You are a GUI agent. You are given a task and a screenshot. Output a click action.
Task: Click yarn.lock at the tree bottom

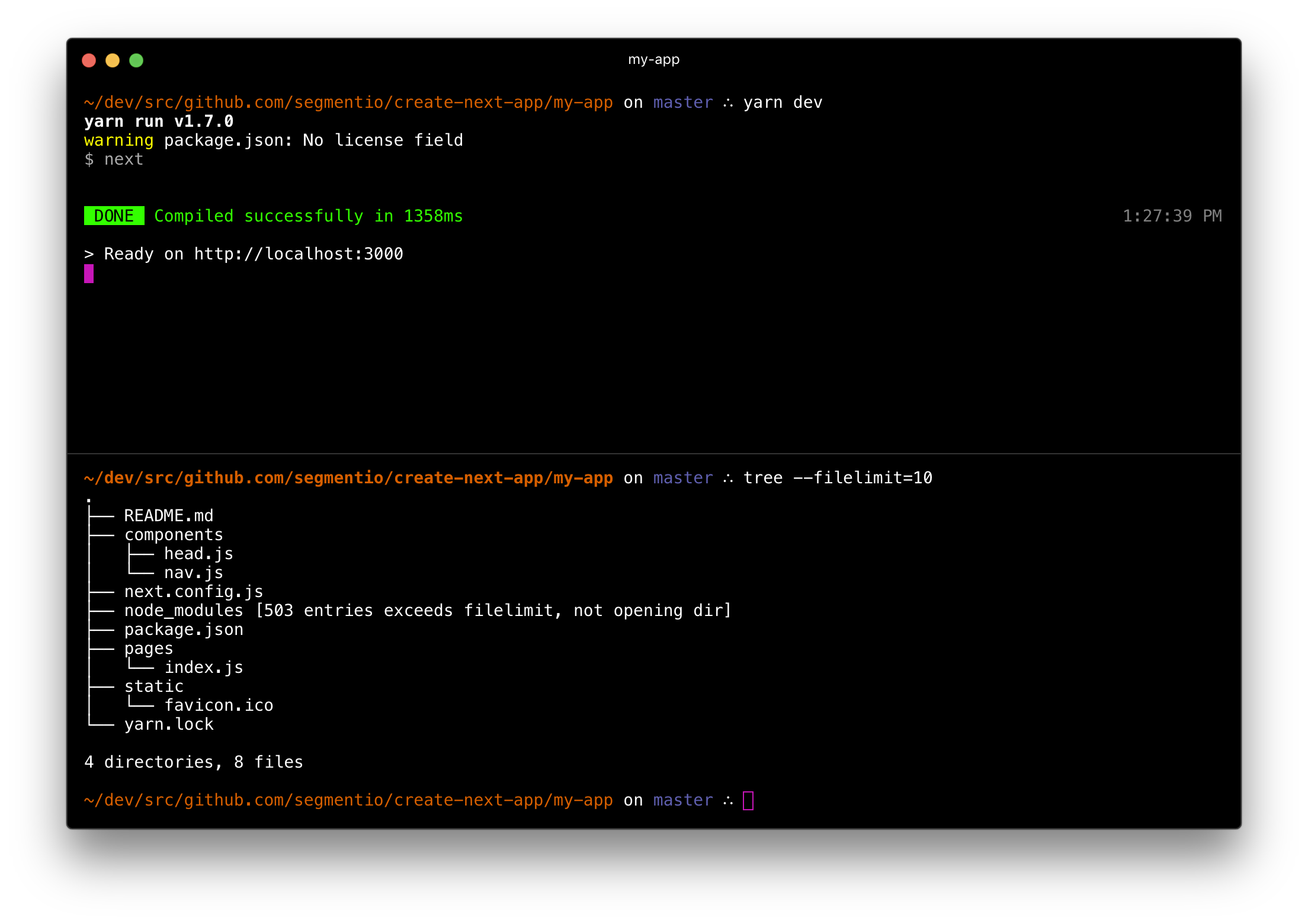(x=169, y=724)
